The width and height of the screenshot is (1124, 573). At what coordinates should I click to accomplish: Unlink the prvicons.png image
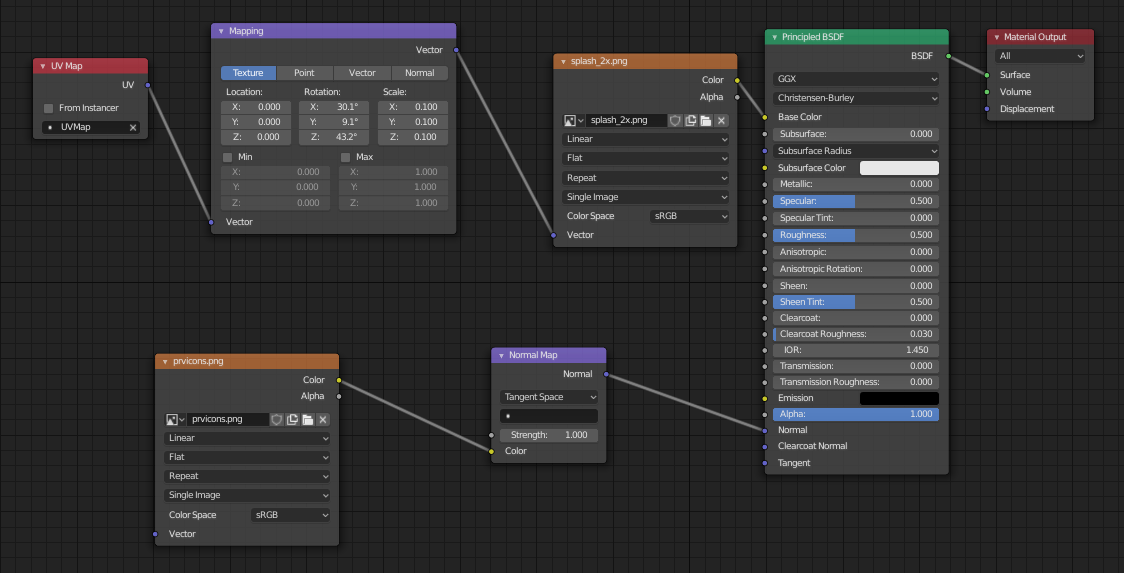coord(323,420)
